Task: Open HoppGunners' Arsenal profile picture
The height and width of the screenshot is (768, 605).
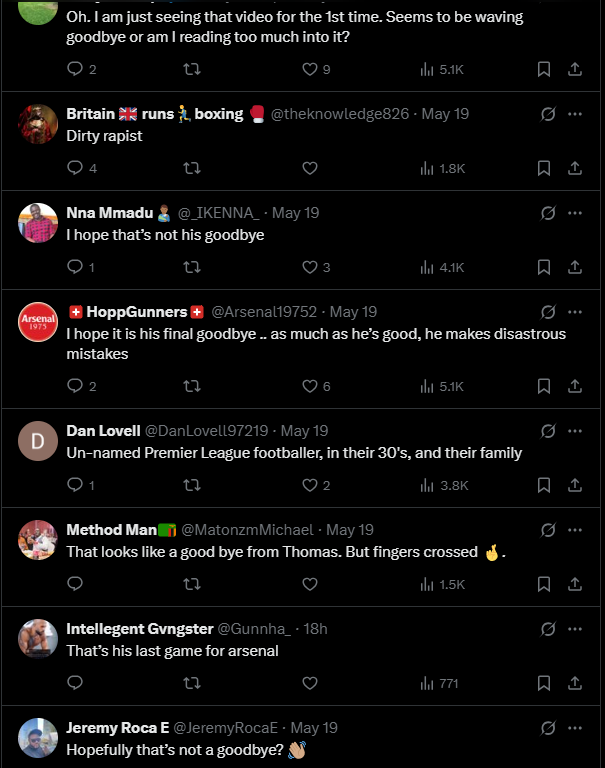Action: [38, 321]
